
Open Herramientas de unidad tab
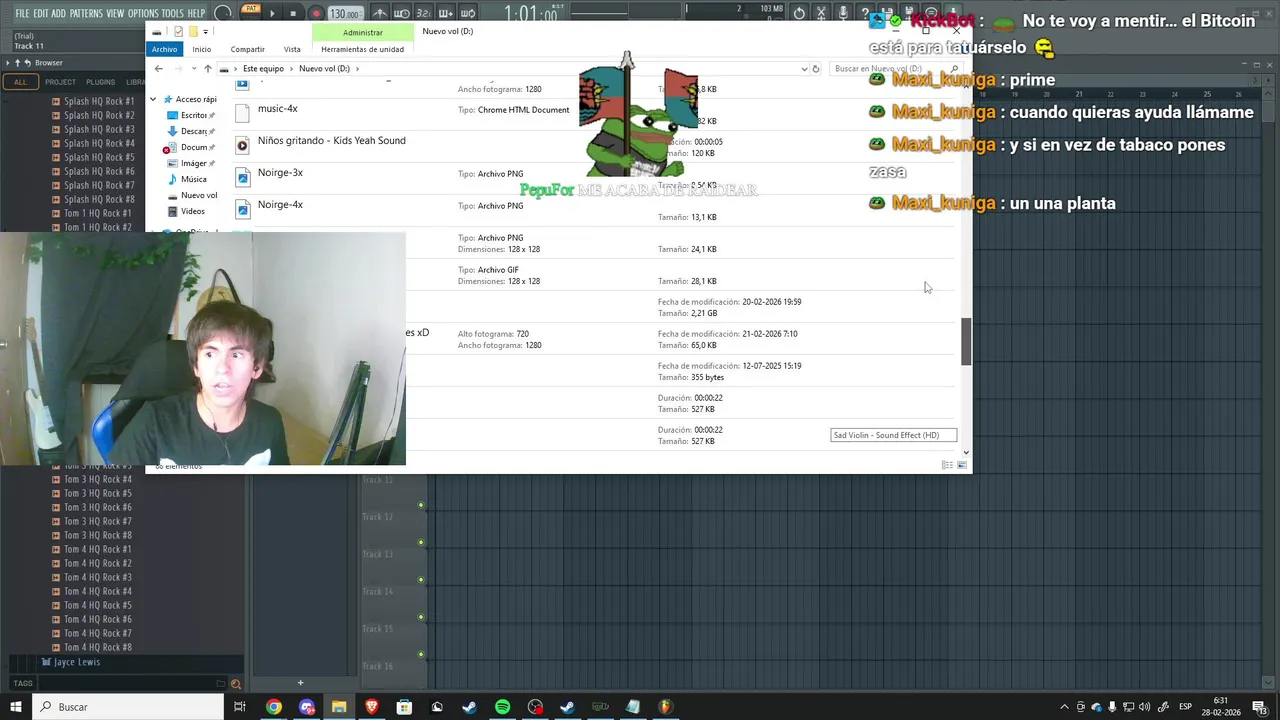pyautogui.click(x=362, y=49)
